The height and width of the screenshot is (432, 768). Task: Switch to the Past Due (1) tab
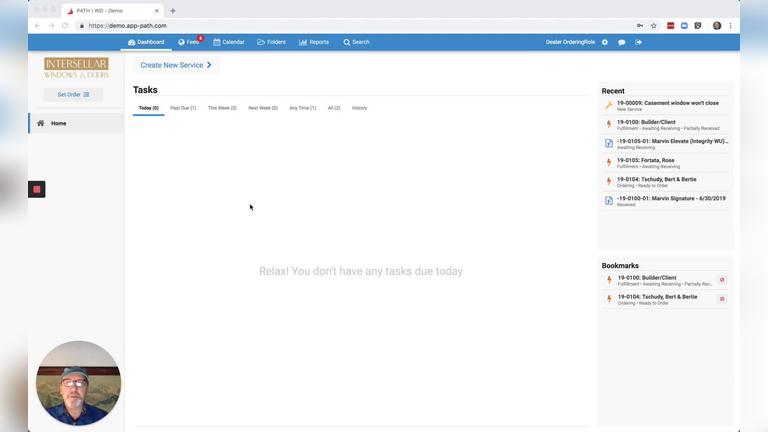click(x=183, y=108)
